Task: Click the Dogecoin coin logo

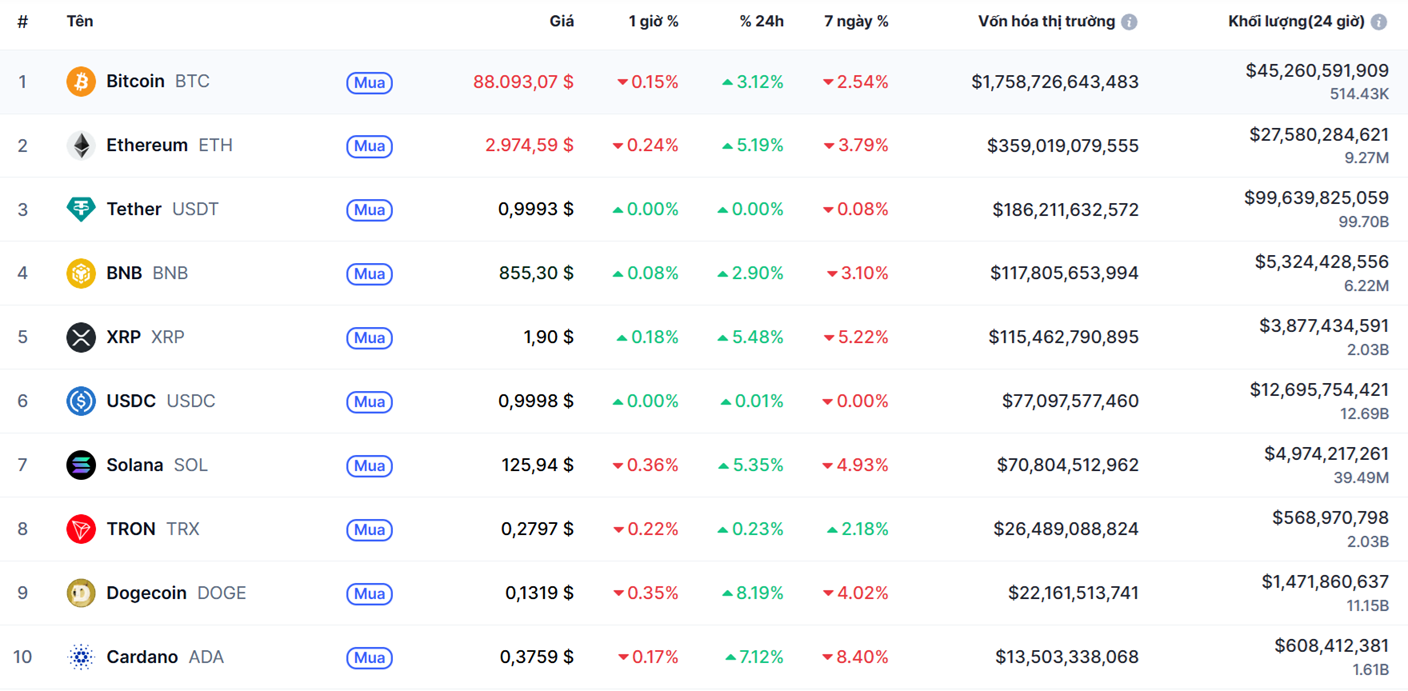Action: 81,593
